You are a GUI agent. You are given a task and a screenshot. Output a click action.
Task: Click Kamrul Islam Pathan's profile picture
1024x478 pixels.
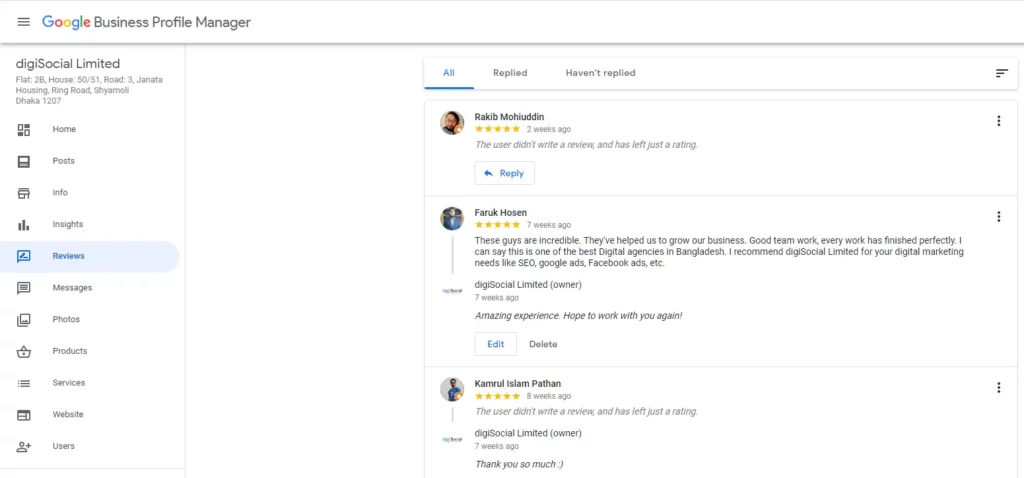tap(452, 390)
